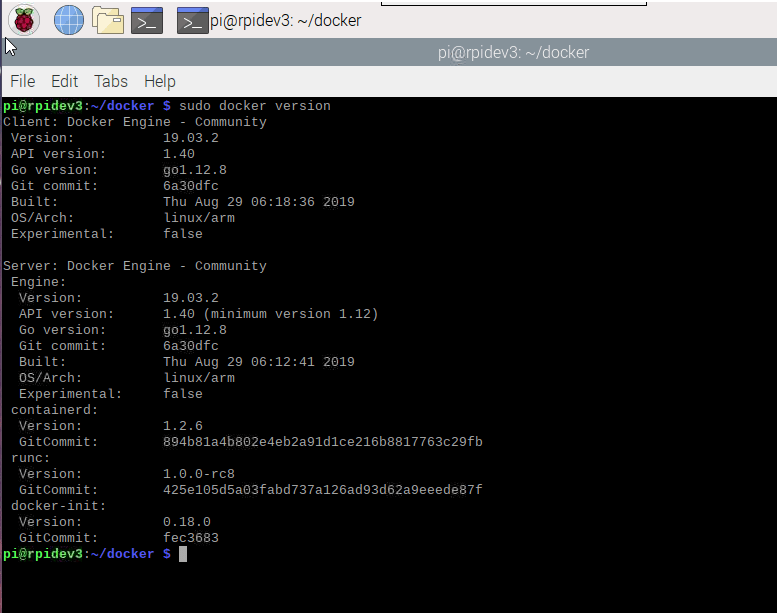This screenshot has height=613, width=777.
Task: Click containerd GitCommit hash starting 894b81a4
Action: pyautogui.click(x=323, y=442)
